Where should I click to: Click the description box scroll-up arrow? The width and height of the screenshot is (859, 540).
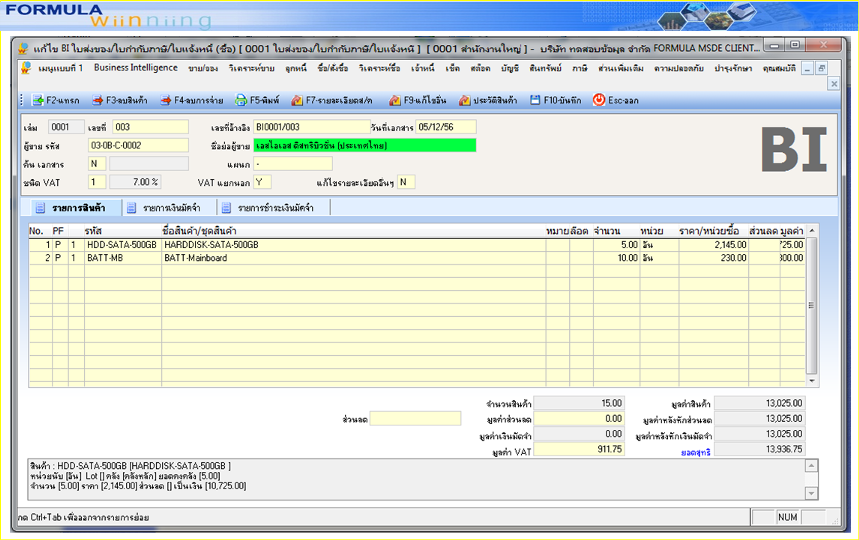click(x=811, y=466)
